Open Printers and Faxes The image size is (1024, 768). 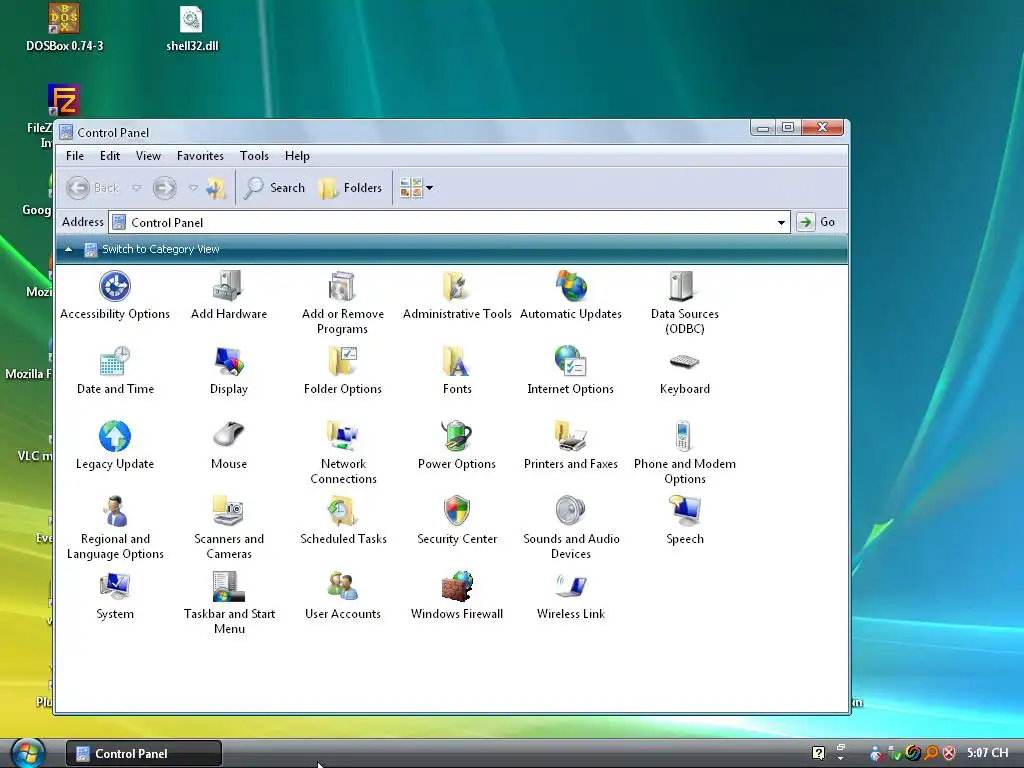coord(571,445)
